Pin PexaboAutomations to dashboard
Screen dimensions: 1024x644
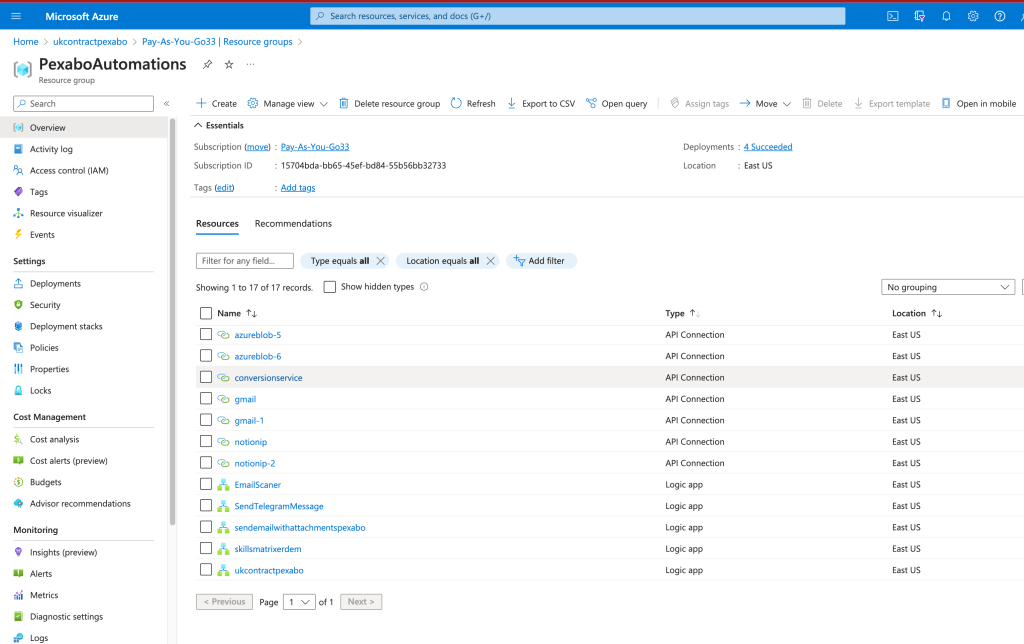click(x=207, y=64)
